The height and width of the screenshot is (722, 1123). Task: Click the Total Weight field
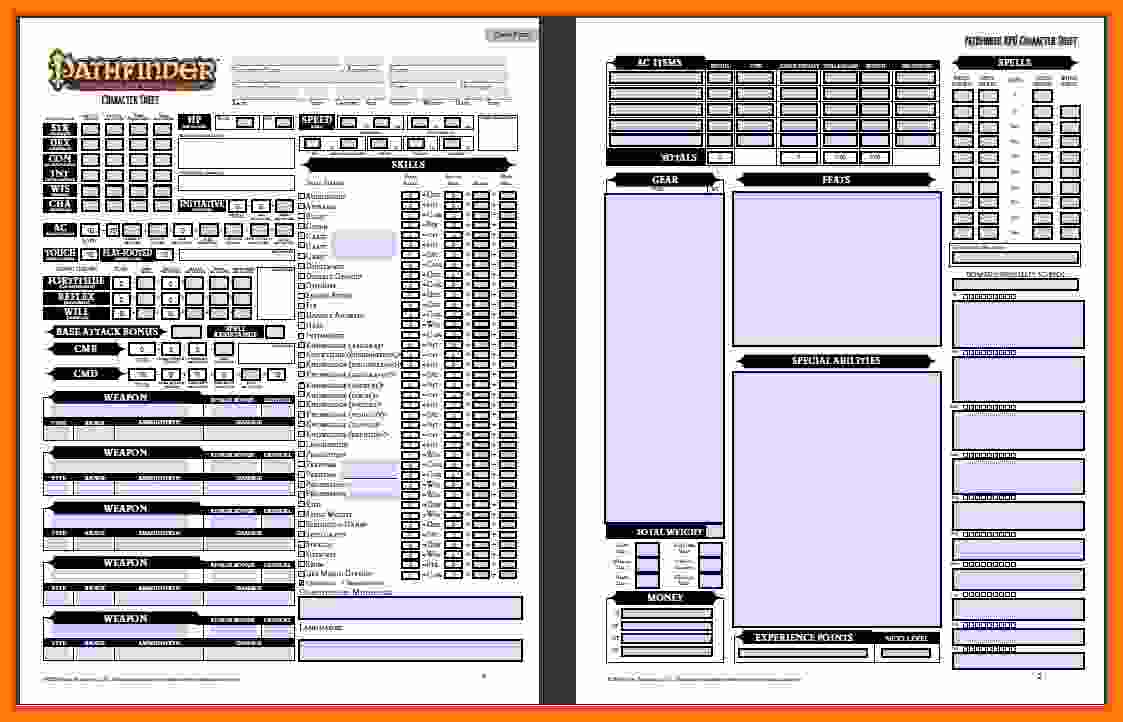(x=715, y=531)
